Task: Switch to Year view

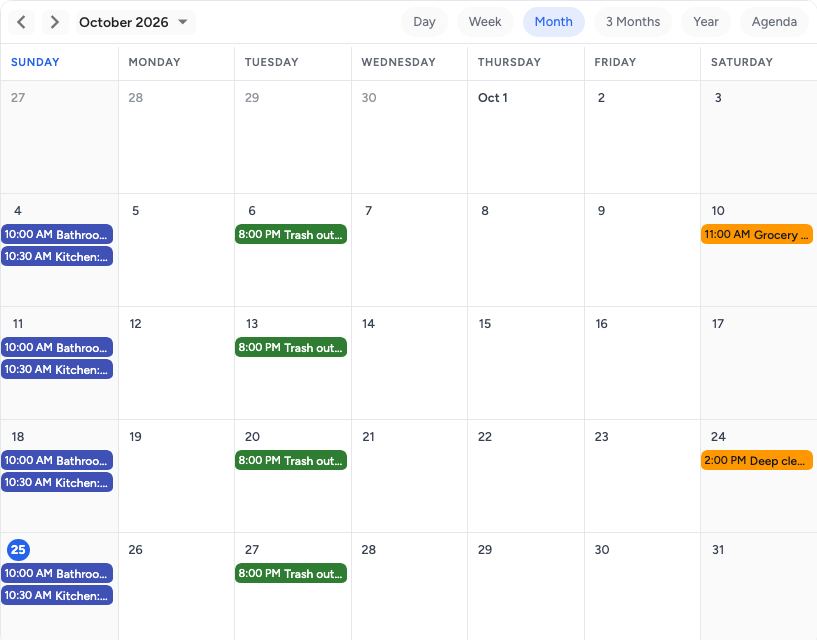Action: click(x=705, y=22)
